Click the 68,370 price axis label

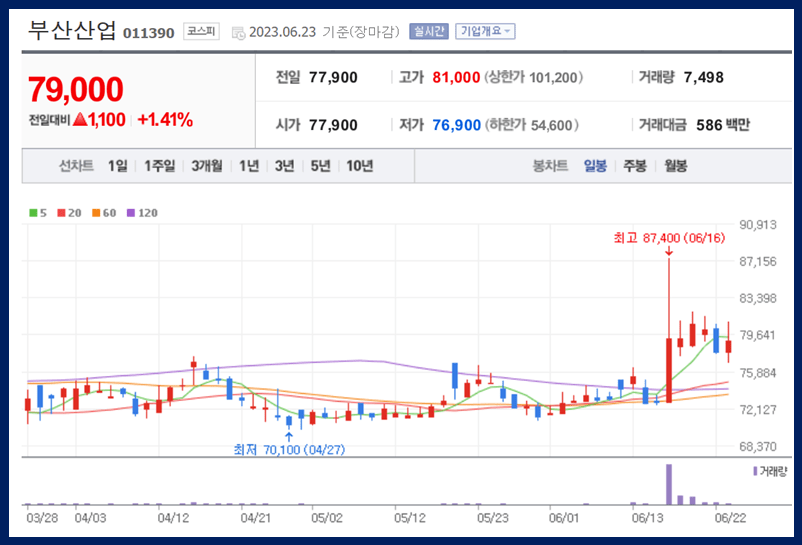pos(758,446)
